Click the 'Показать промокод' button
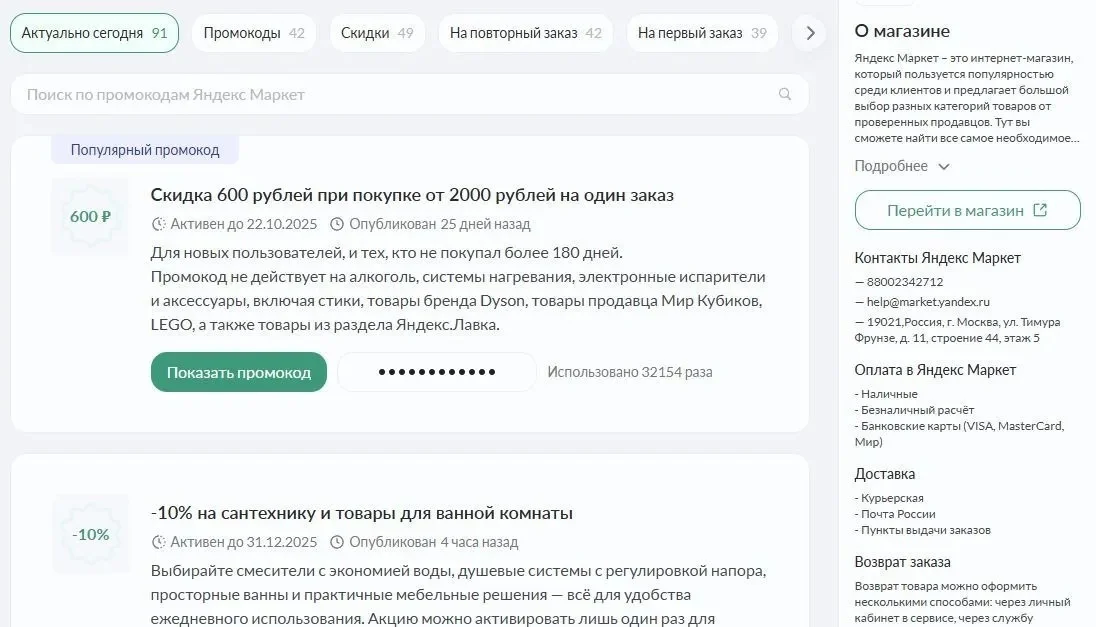 click(238, 371)
